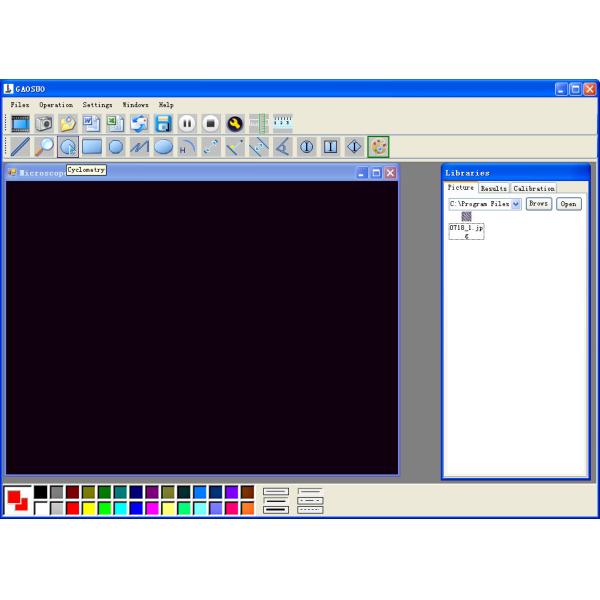Image resolution: width=600 pixels, height=600 pixels.
Task: Open the color palette tool icon
Action: (378, 147)
